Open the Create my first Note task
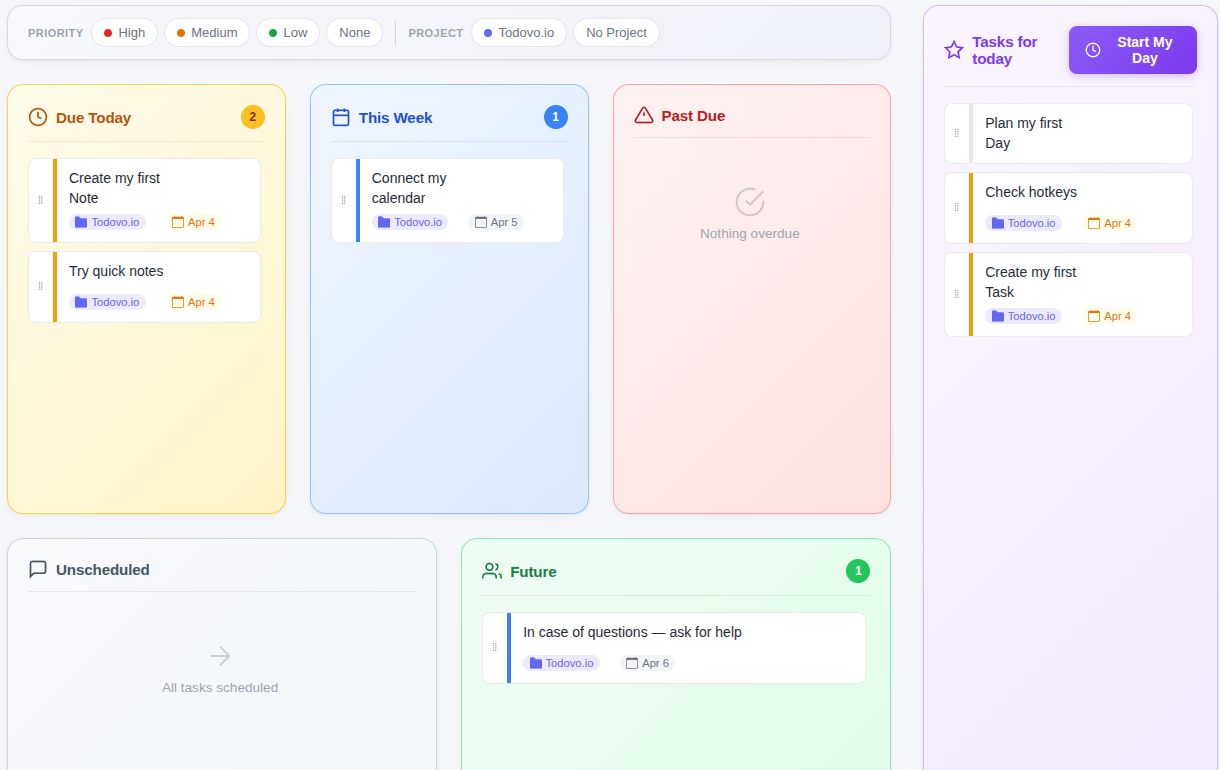The height and width of the screenshot is (770, 1220). pos(144,200)
